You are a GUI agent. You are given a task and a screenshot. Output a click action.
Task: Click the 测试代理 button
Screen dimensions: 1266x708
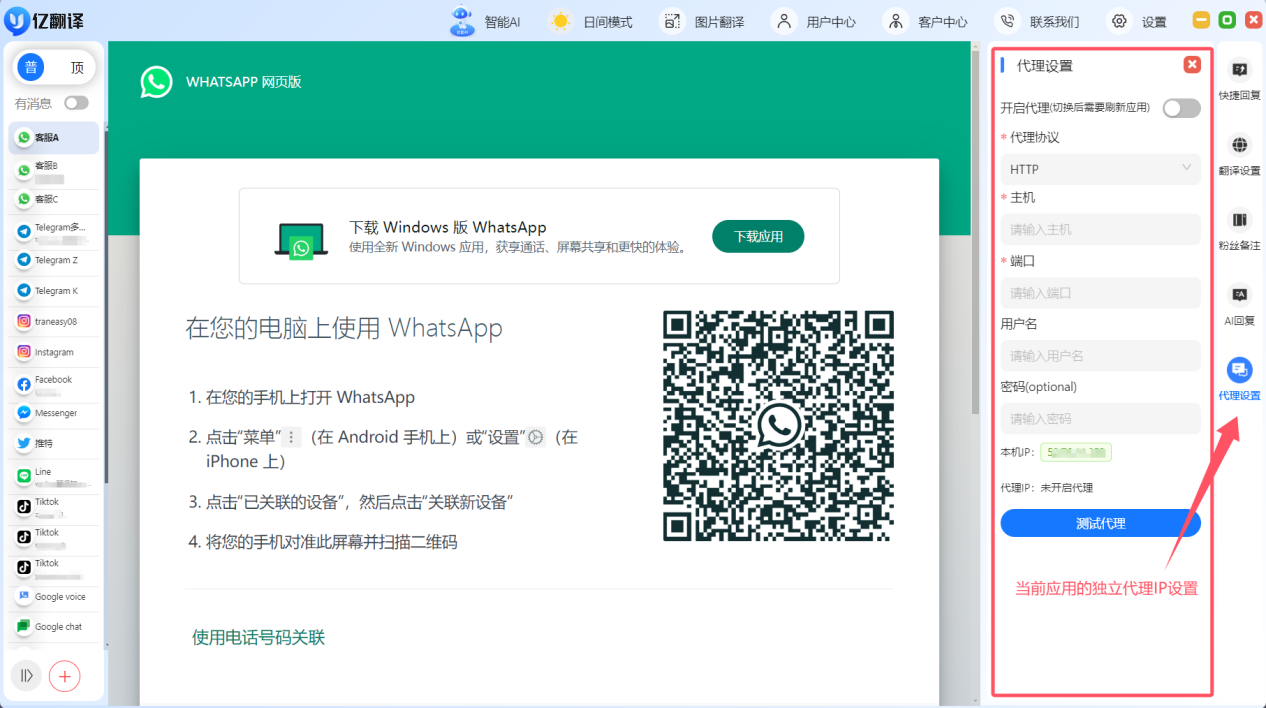pos(1100,523)
